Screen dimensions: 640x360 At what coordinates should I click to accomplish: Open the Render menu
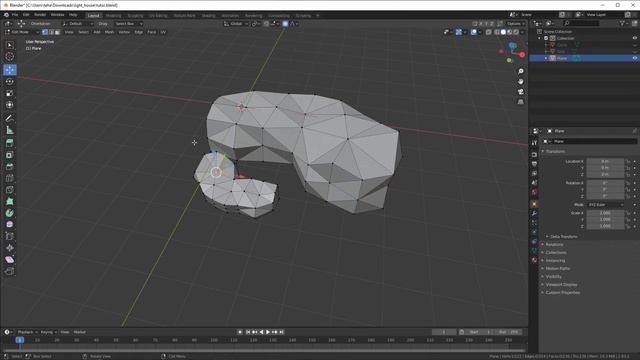coord(40,15)
